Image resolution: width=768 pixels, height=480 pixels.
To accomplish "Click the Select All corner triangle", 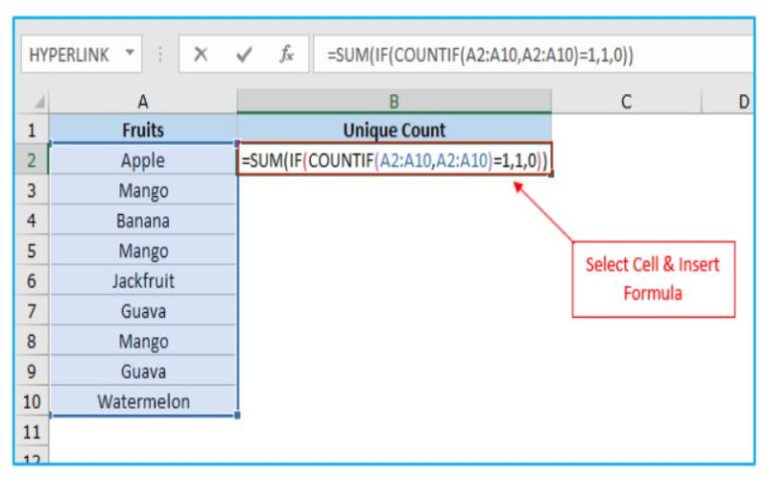I will [x=39, y=102].
